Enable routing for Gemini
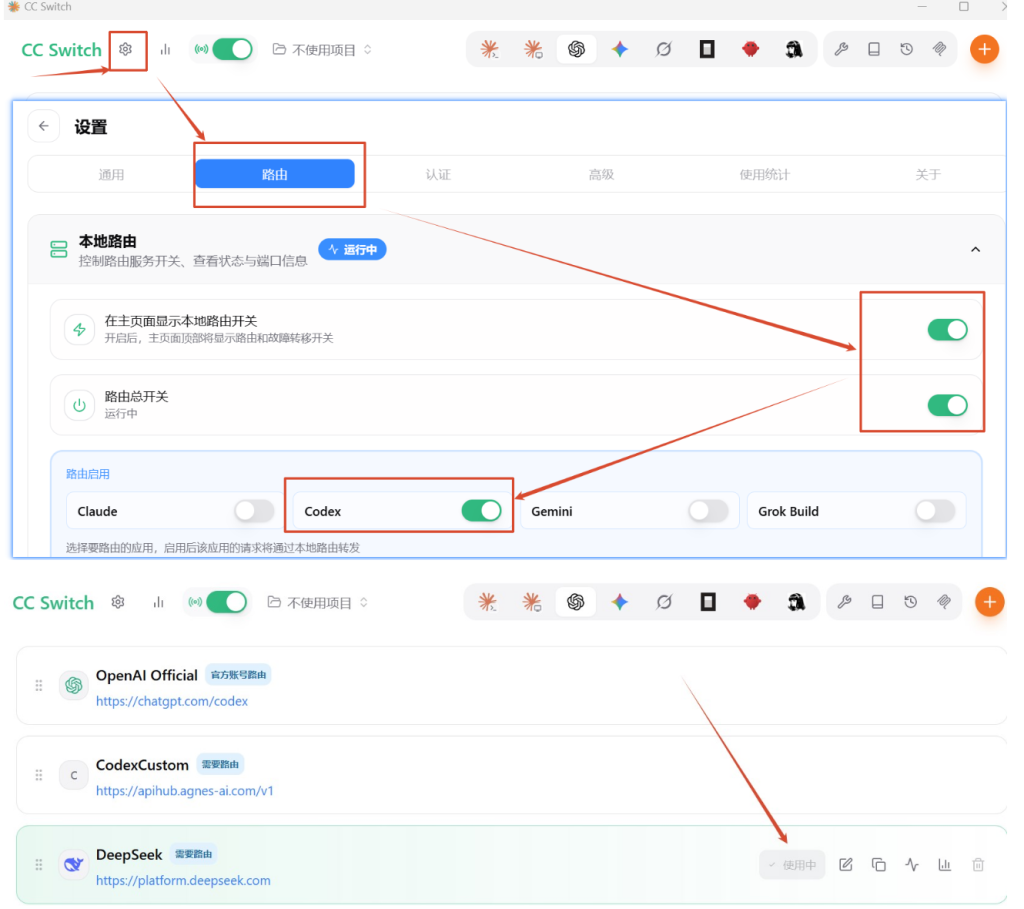Viewport: 1024px width, 909px height. (709, 511)
